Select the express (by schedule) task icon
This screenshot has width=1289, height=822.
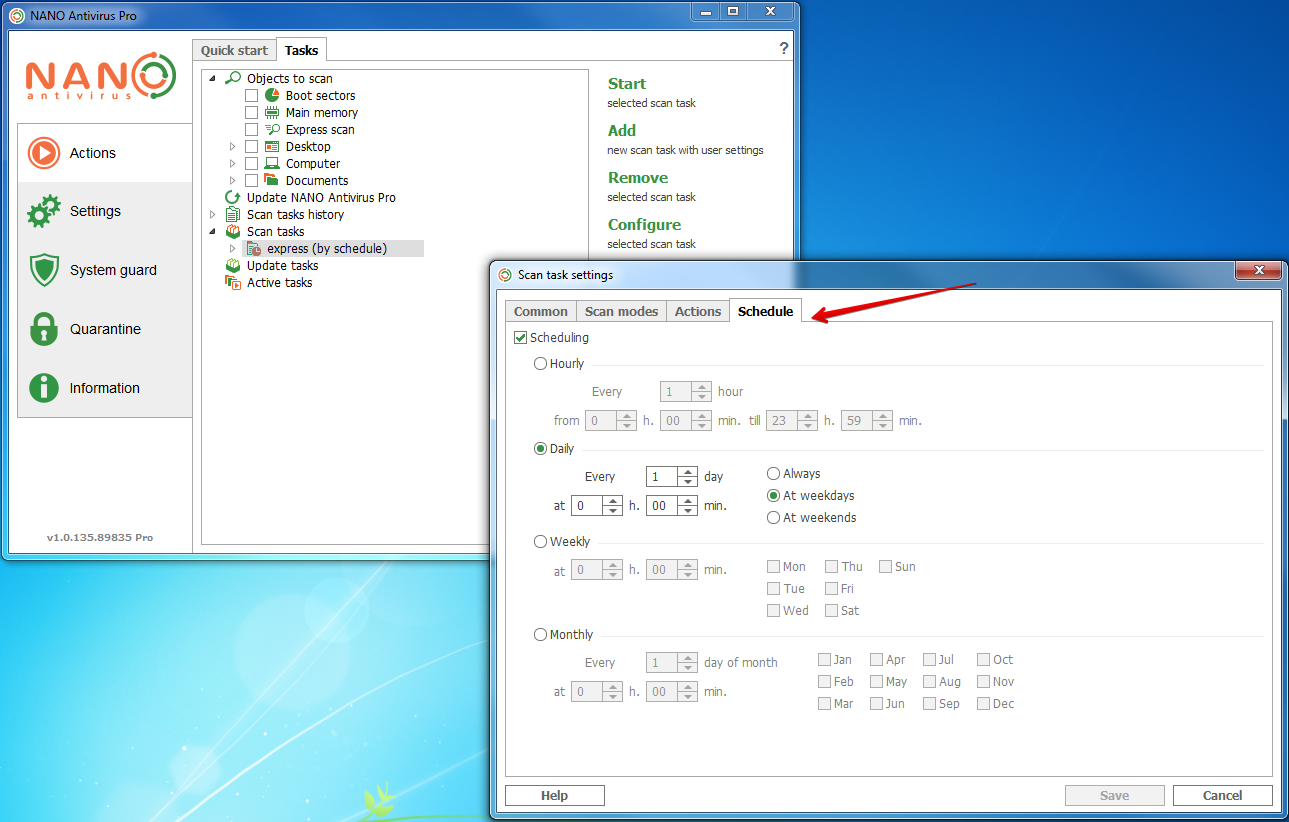point(255,249)
